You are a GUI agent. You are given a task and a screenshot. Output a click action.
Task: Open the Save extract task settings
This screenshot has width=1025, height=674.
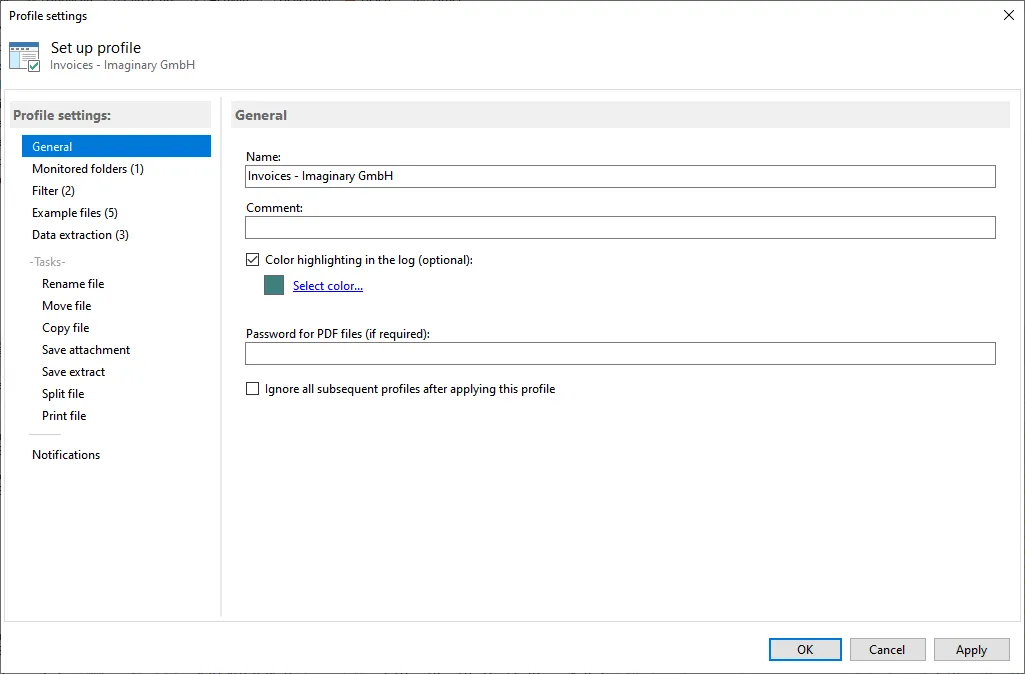pyautogui.click(x=74, y=371)
